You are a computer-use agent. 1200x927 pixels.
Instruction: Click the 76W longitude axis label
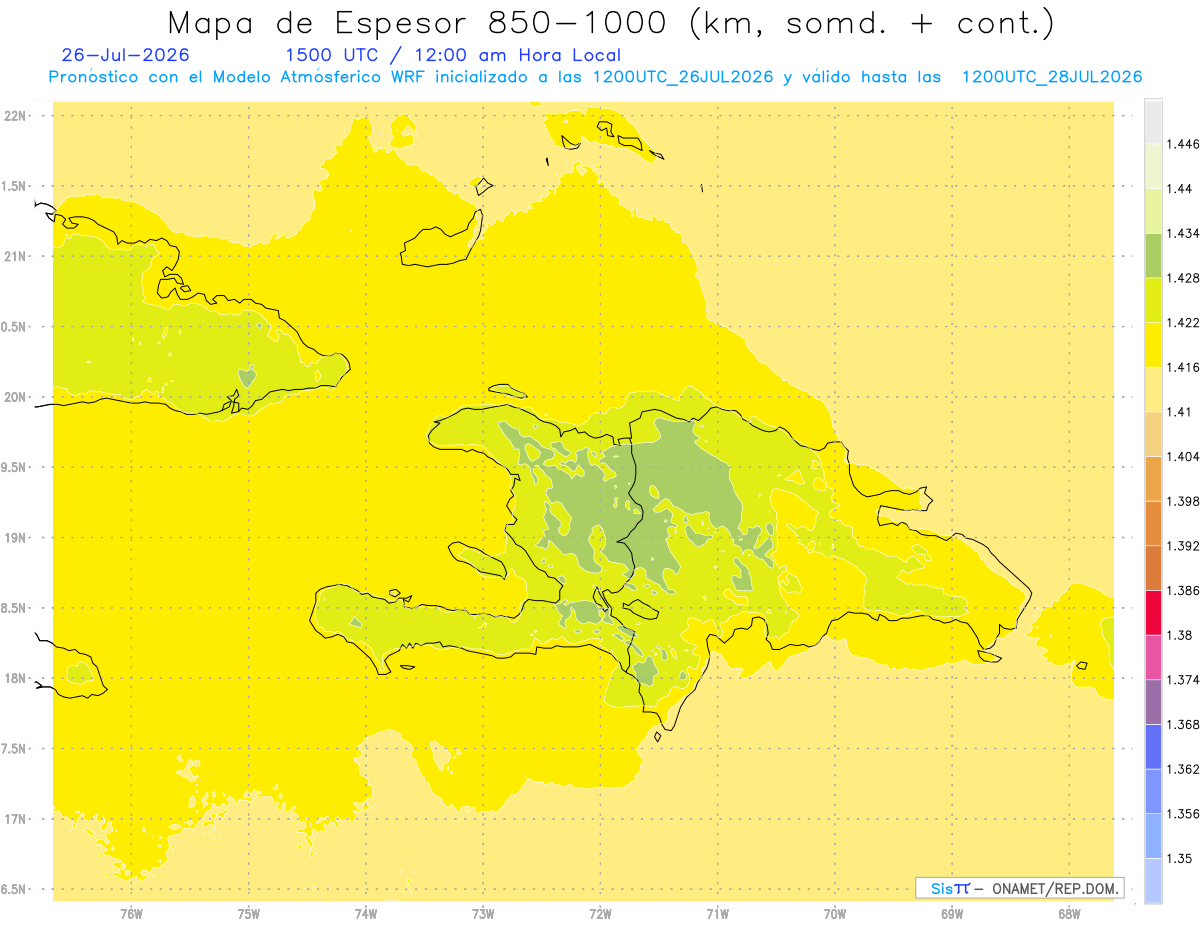[x=131, y=913]
